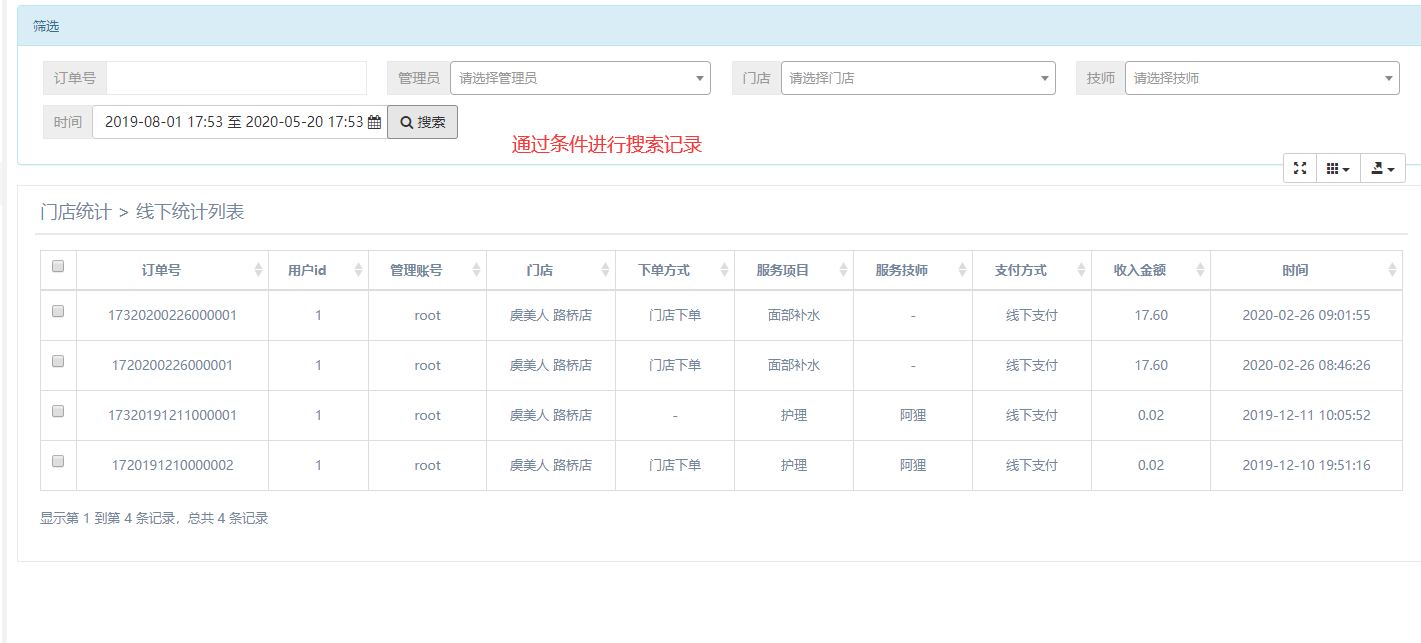Viewport: 1421px width, 643px height.
Task: Click timestamp 2020-02-26 08:46:26
Action: (1306, 365)
